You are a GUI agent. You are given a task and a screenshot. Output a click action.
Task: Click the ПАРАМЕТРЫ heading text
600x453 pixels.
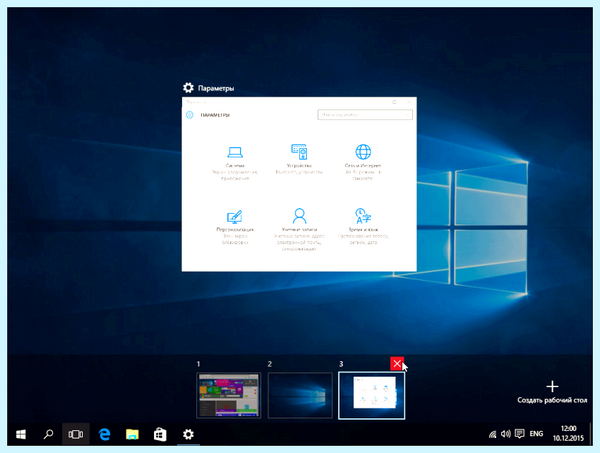click(215, 115)
